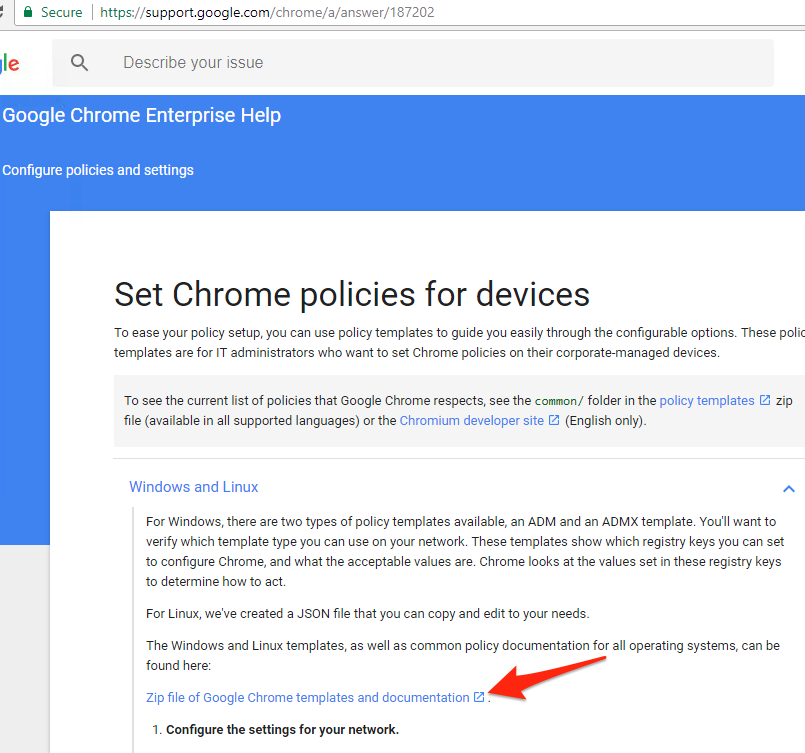
Task: Open the Chromium developer site link
Action: click(471, 420)
